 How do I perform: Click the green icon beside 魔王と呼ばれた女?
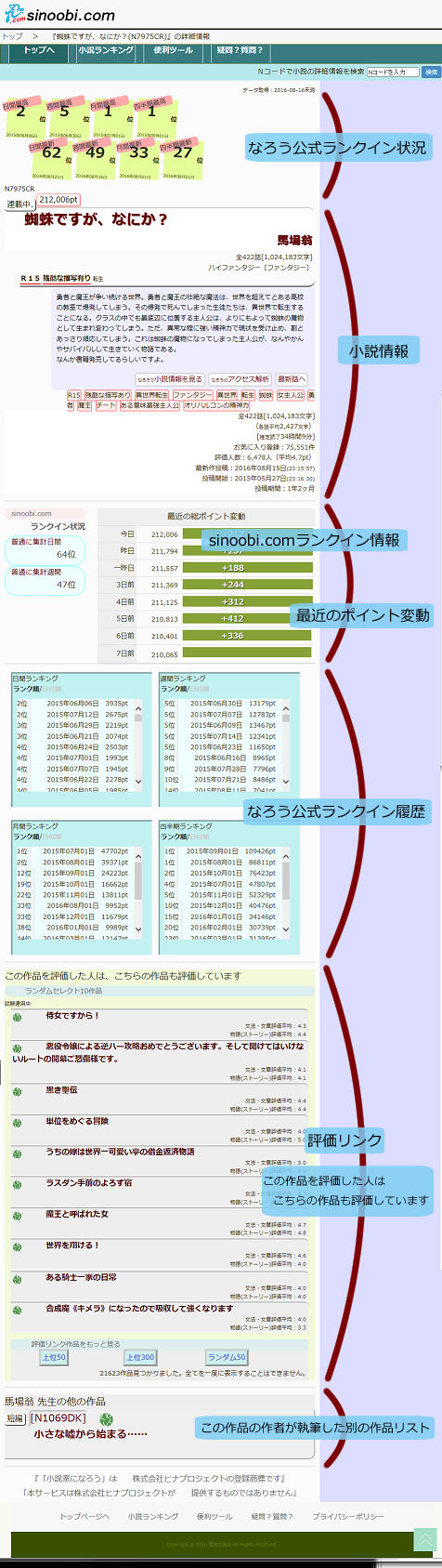pos(17,1215)
